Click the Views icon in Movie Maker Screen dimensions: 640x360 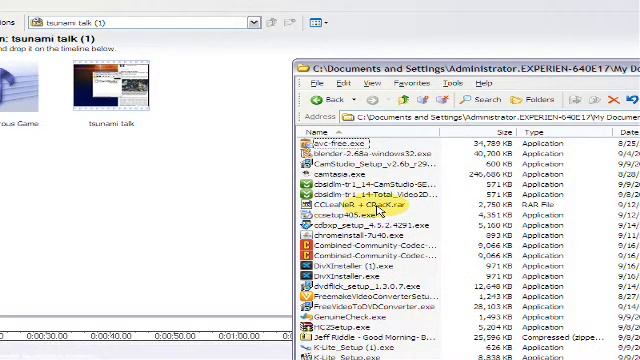coord(316,23)
